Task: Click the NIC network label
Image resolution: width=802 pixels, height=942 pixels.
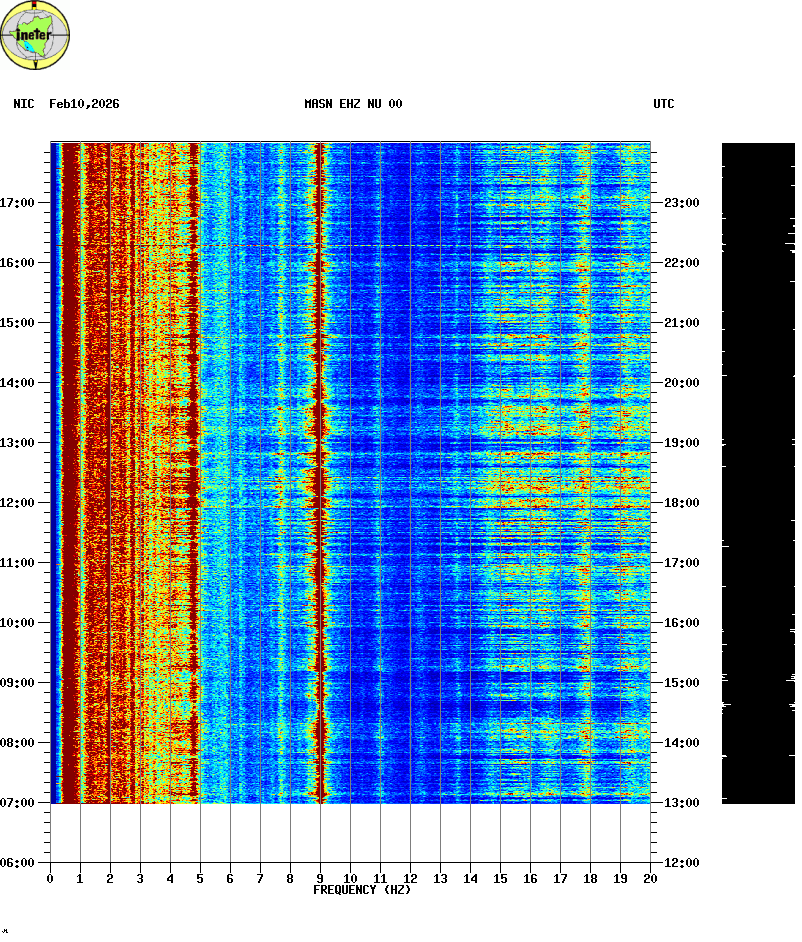Action: pyautogui.click(x=24, y=104)
